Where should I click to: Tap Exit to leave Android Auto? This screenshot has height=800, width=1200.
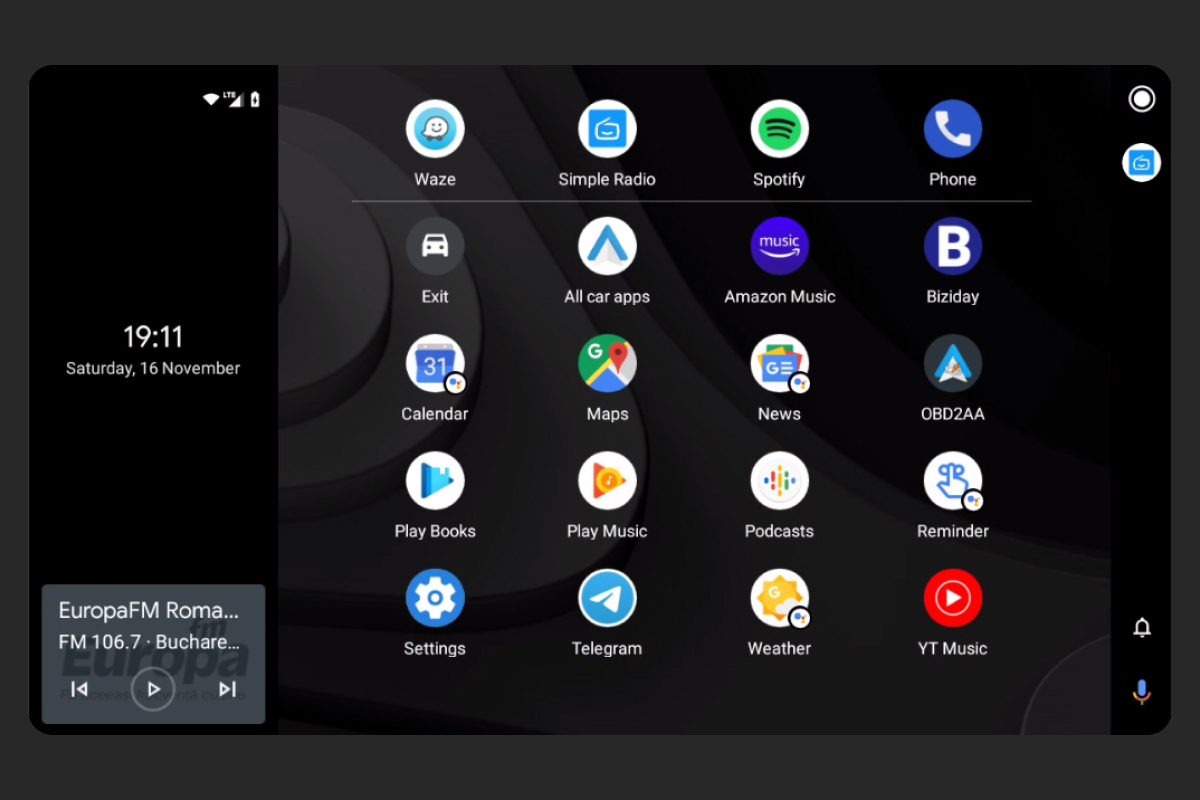click(434, 245)
